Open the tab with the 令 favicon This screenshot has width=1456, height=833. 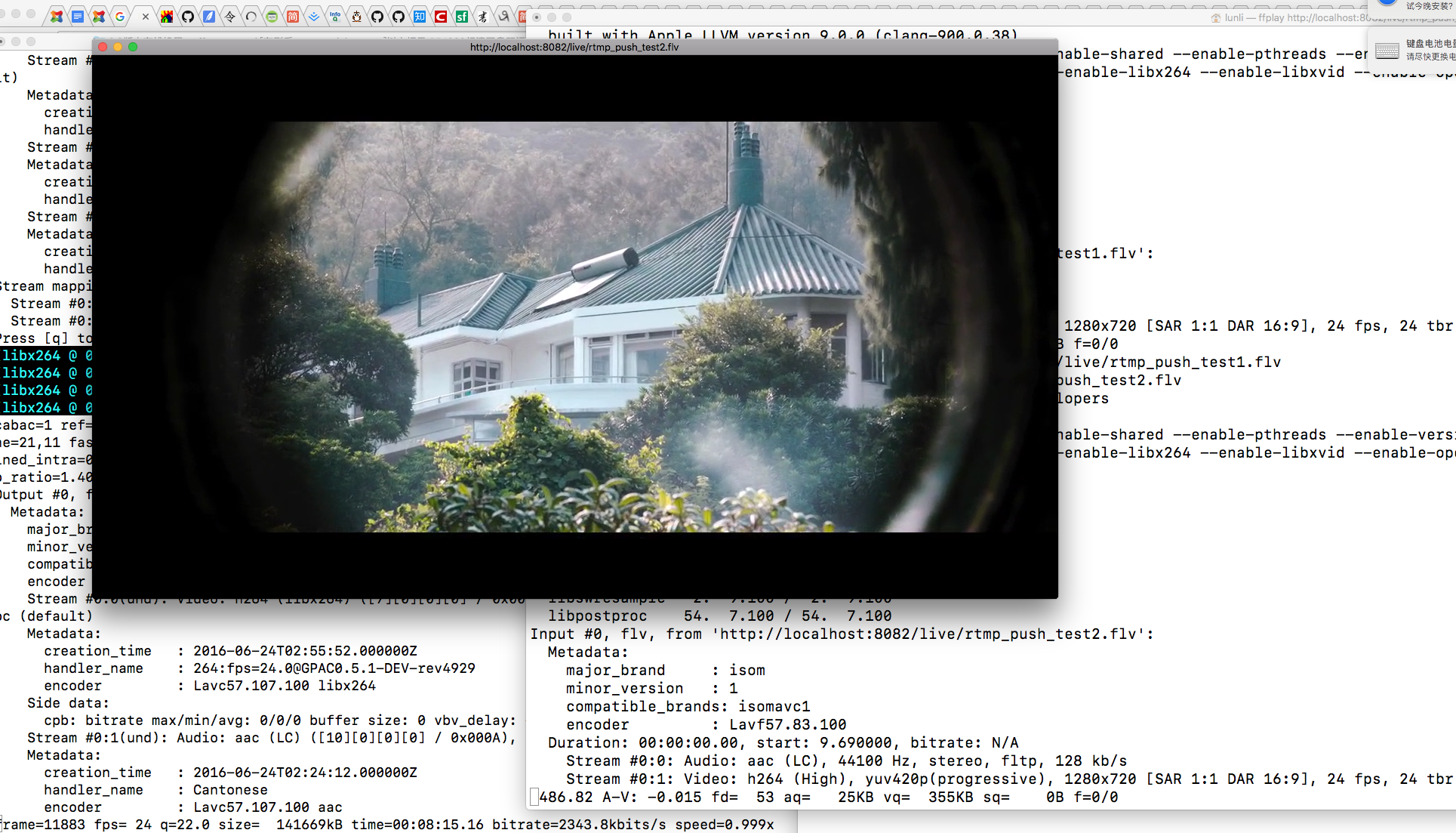[x=230, y=16]
